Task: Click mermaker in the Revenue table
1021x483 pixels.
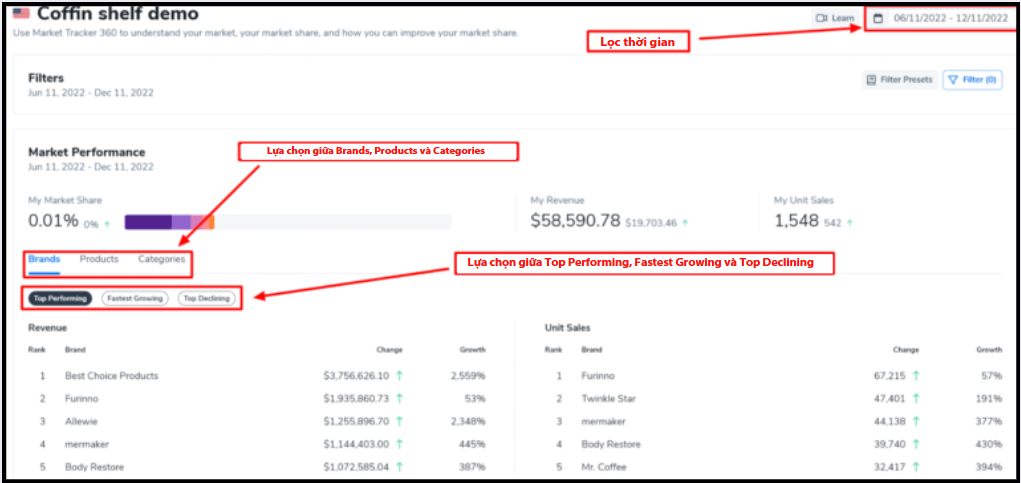Action: (87, 444)
